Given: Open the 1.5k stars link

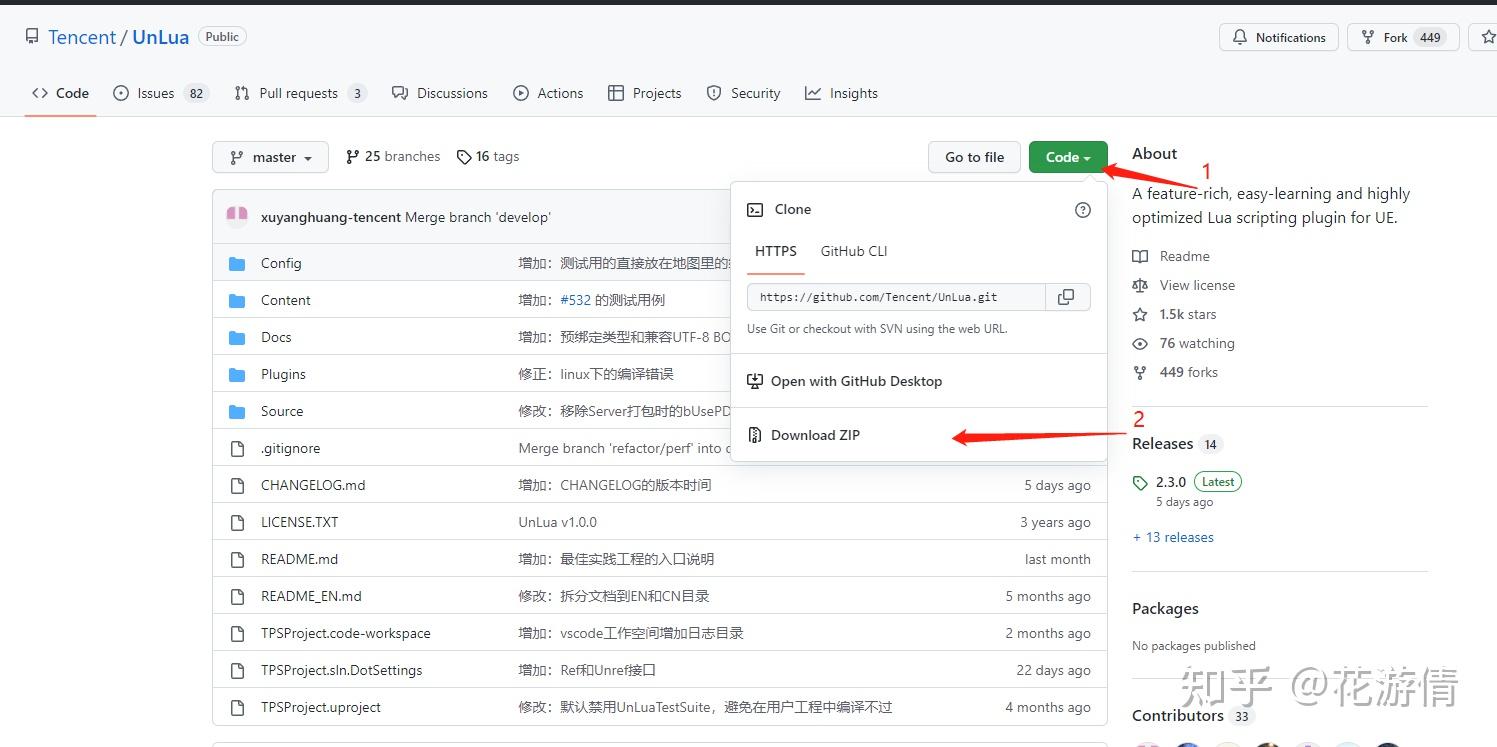Looking at the screenshot, I should pos(1188,315).
